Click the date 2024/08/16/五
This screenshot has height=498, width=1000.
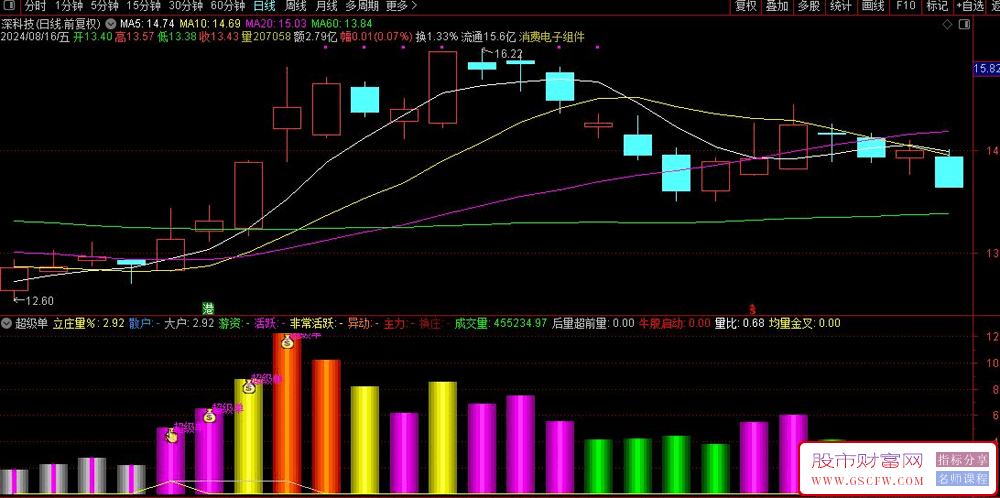coord(35,37)
